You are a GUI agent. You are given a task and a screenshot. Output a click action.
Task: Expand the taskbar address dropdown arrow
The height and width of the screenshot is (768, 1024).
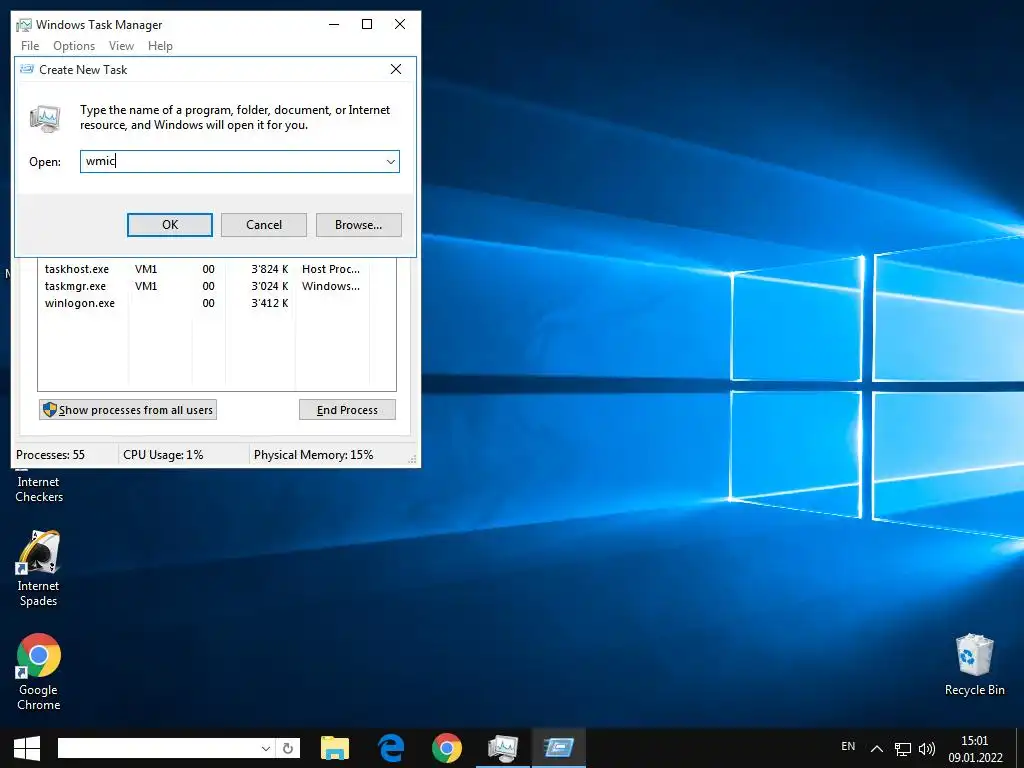click(x=266, y=748)
